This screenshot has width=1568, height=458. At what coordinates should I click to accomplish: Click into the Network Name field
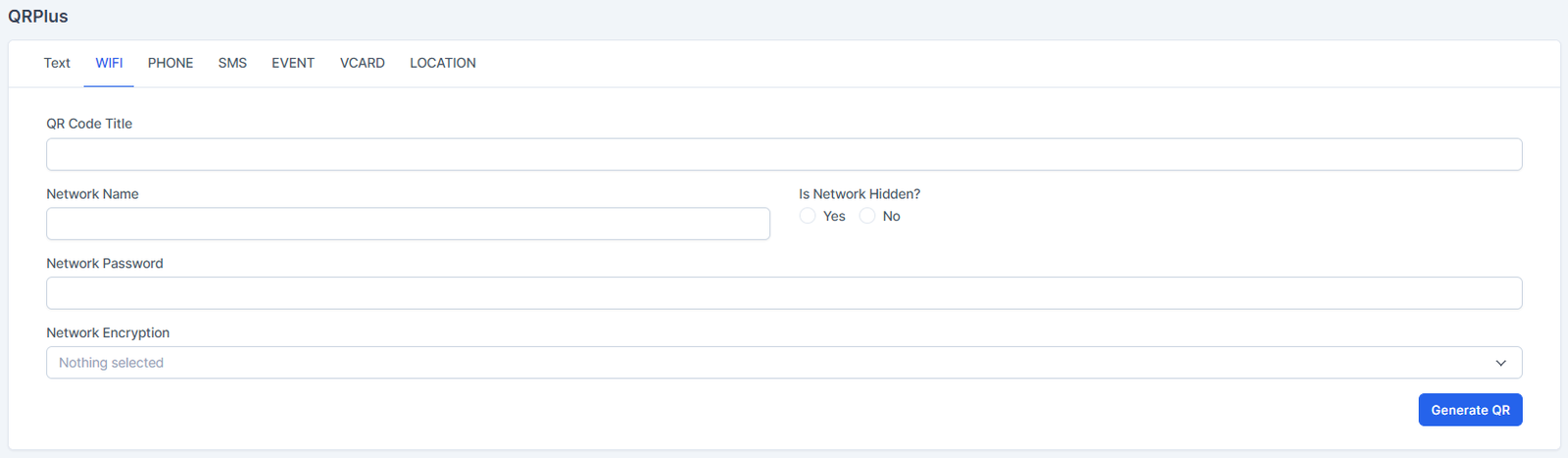pos(408,224)
